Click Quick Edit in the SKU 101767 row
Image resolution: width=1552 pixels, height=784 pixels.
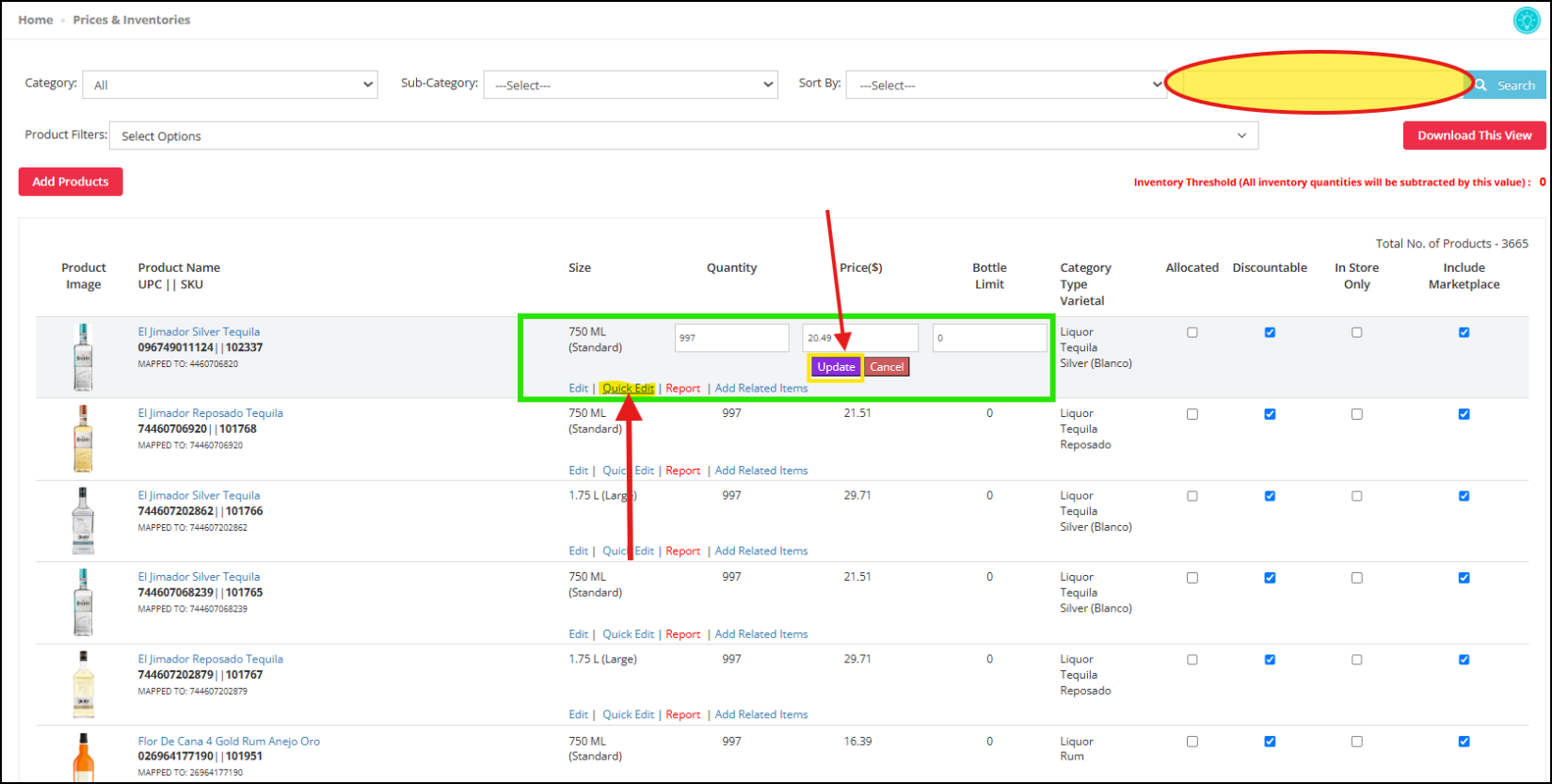point(628,714)
